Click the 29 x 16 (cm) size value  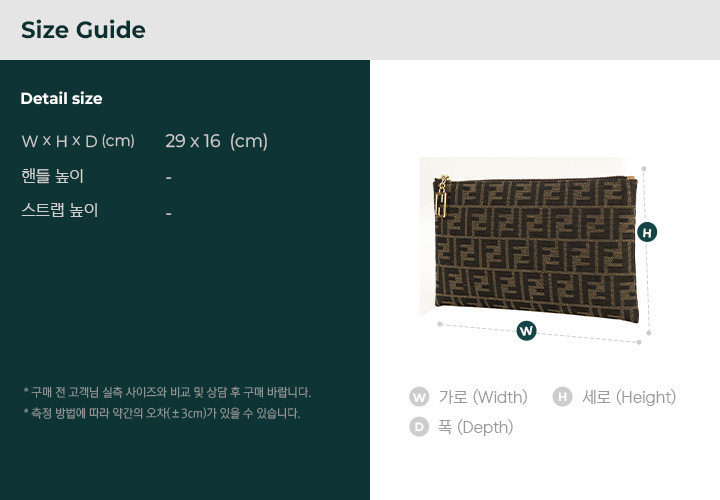[216, 141]
